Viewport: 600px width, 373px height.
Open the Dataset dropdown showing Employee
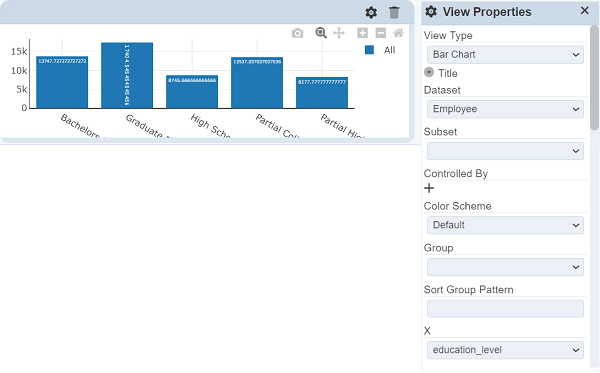[505, 109]
